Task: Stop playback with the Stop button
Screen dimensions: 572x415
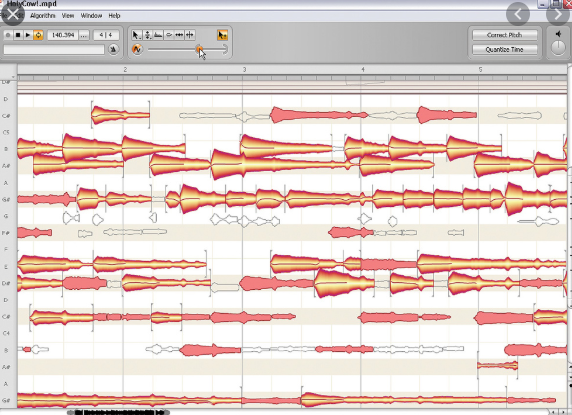Action: [18, 35]
